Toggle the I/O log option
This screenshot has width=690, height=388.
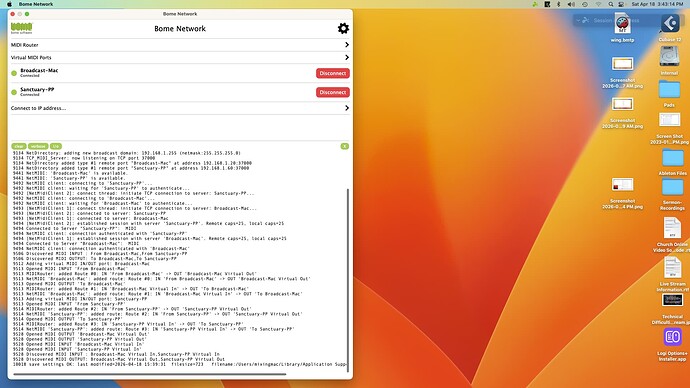click(56, 146)
